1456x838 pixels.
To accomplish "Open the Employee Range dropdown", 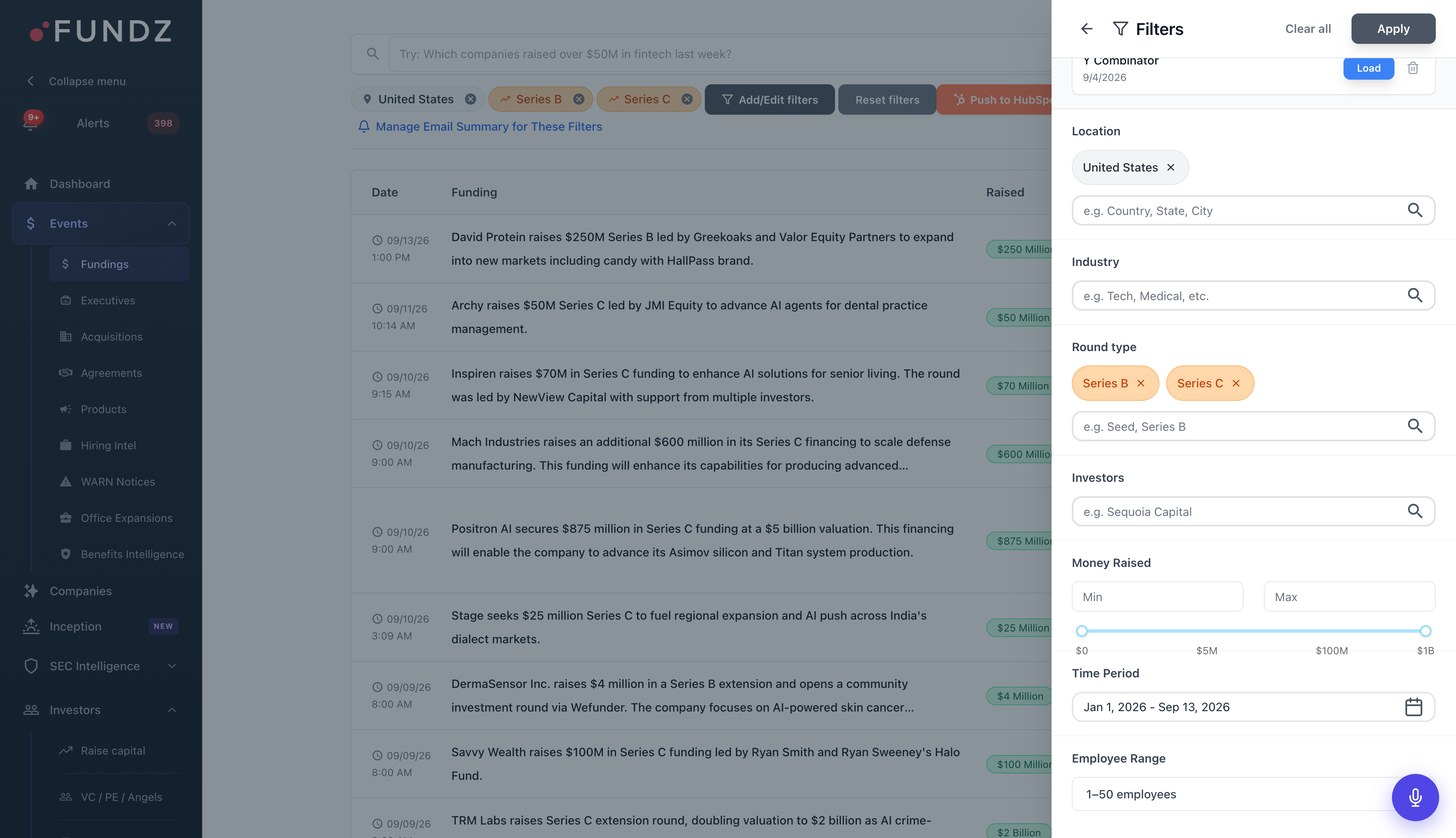I will pyautogui.click(x=1253, y=794).
